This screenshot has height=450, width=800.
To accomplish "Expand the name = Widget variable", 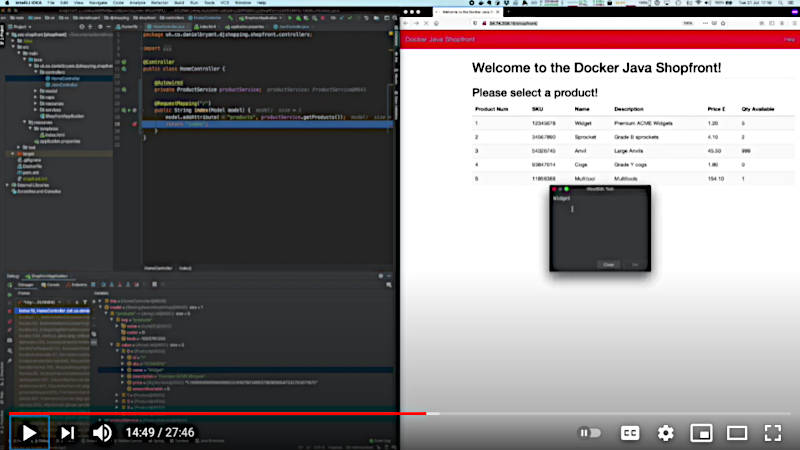I will [123, 370].
